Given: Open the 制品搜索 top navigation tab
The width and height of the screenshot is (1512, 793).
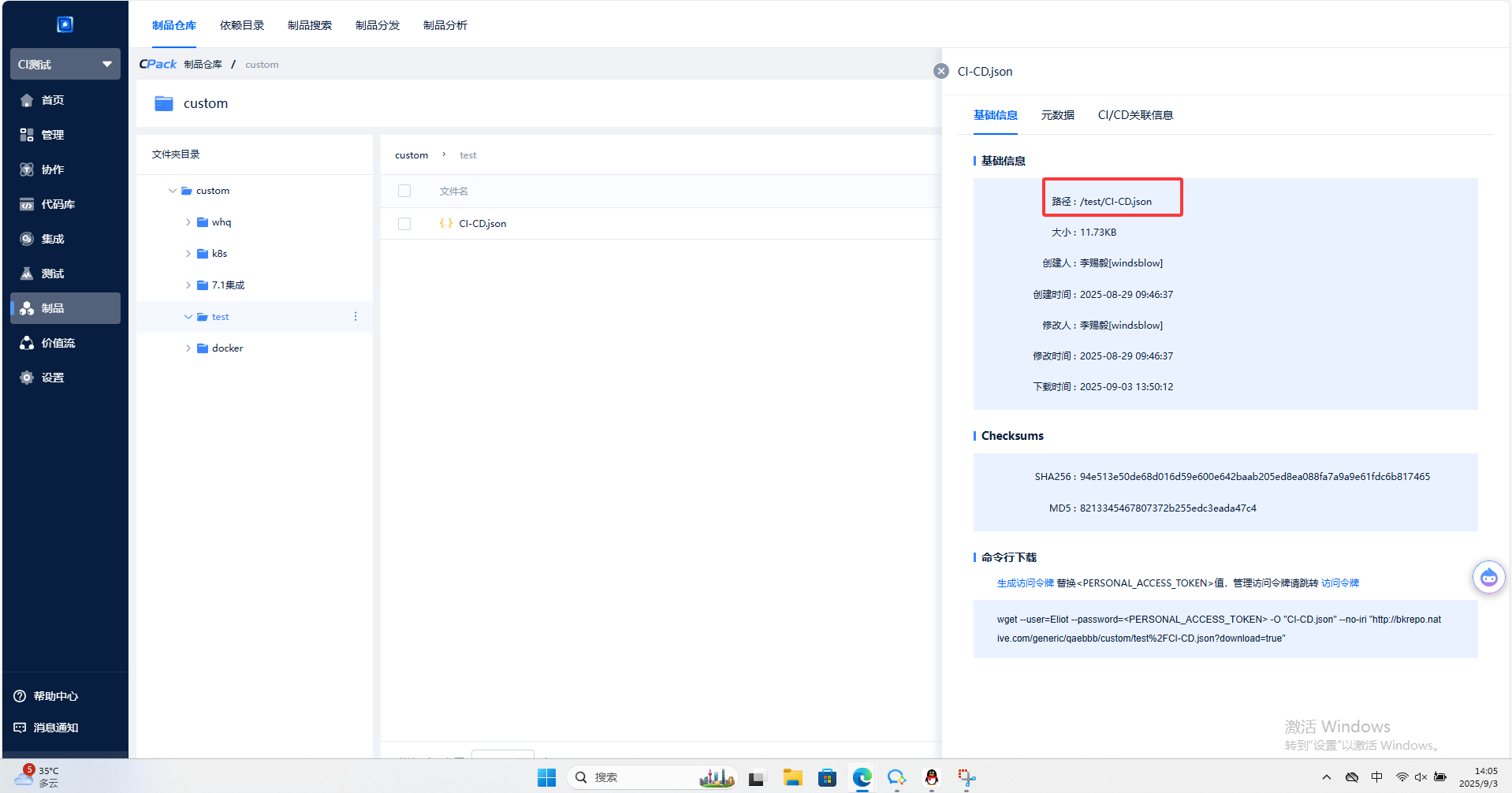Looking at the screenshot, I should 309,25.
